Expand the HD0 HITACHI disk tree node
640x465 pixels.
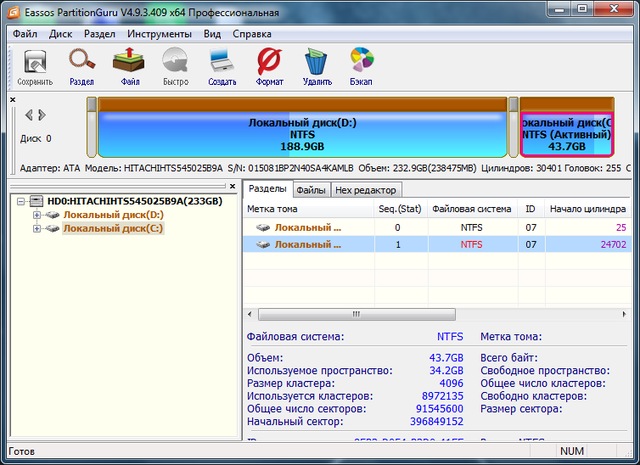tap(23, 201)
